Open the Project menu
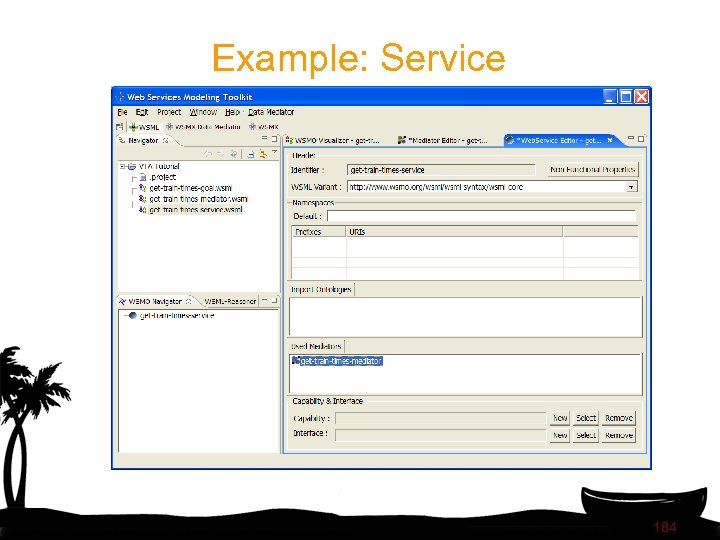 pyautogui.click(x=169, y=112)
